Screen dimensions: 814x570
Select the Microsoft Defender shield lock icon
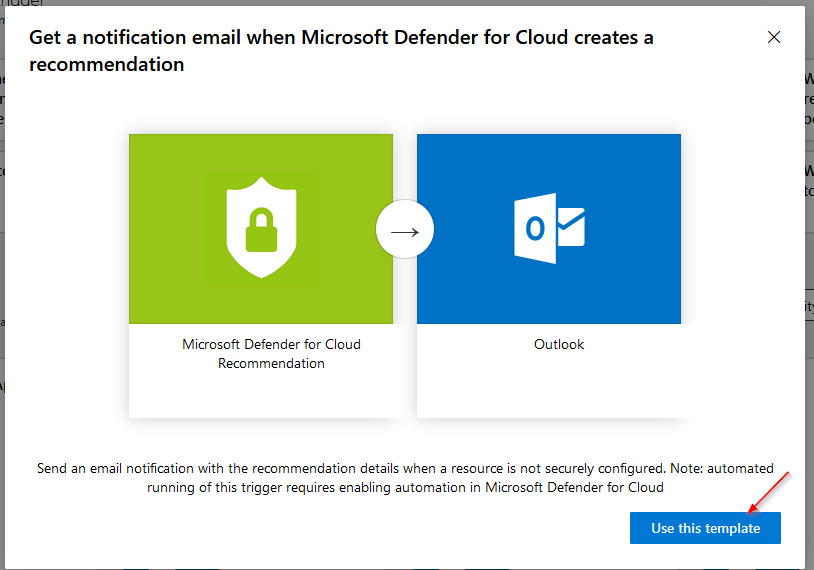click(x=261, y=227)
